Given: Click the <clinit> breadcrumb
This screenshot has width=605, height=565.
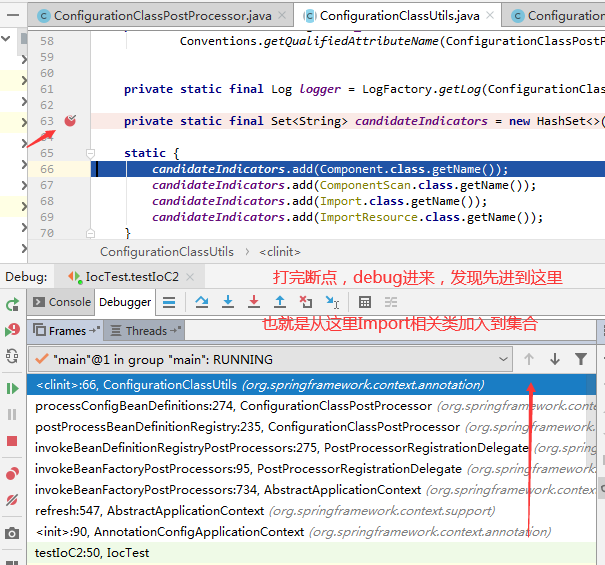Looking at the screenshot, I should (x=280, y=252).
